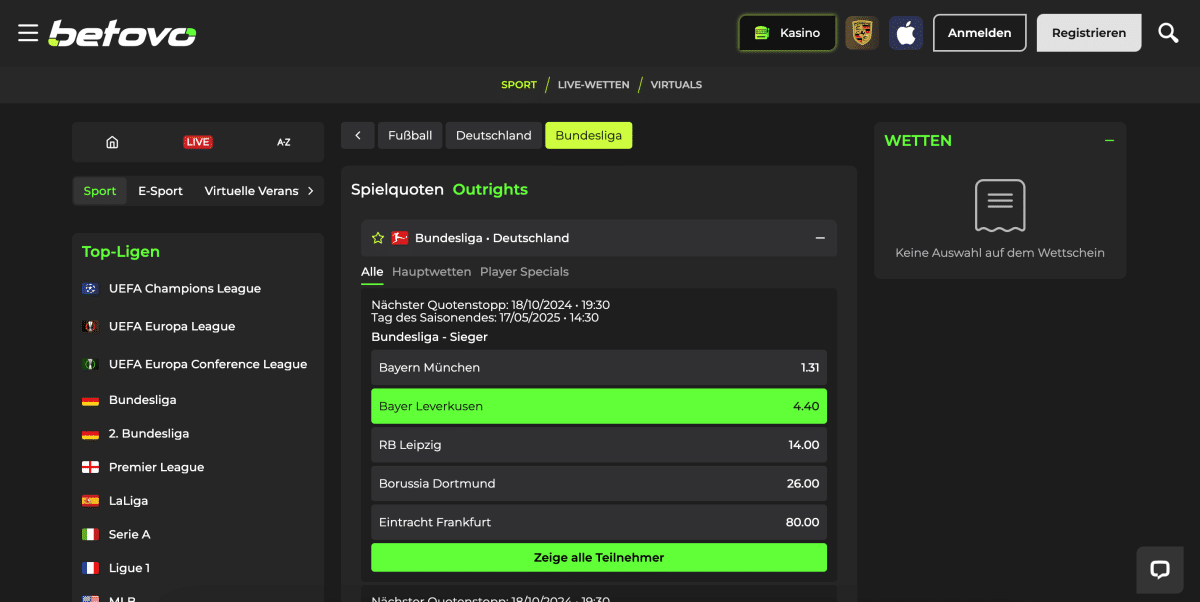Click the empty bet slip receipt icon
The height and width of the screenshot is (602, 1200).
click(1000, 206)
